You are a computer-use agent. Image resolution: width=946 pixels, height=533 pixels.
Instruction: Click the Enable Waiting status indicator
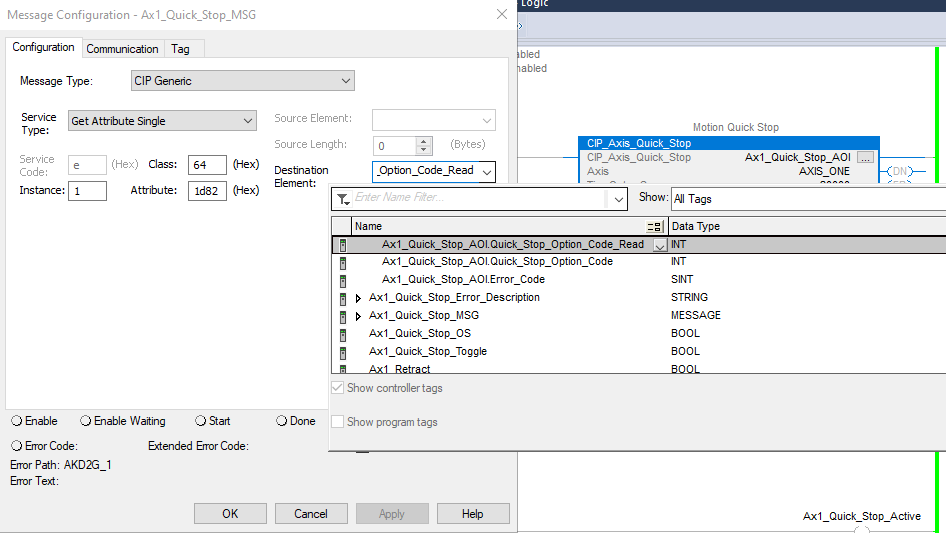point(86,421)
